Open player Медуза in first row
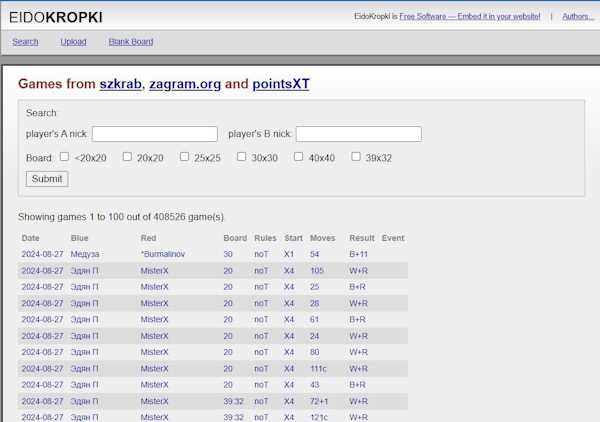The height and width of the screenshot is (422, 600). click(85, 254)
